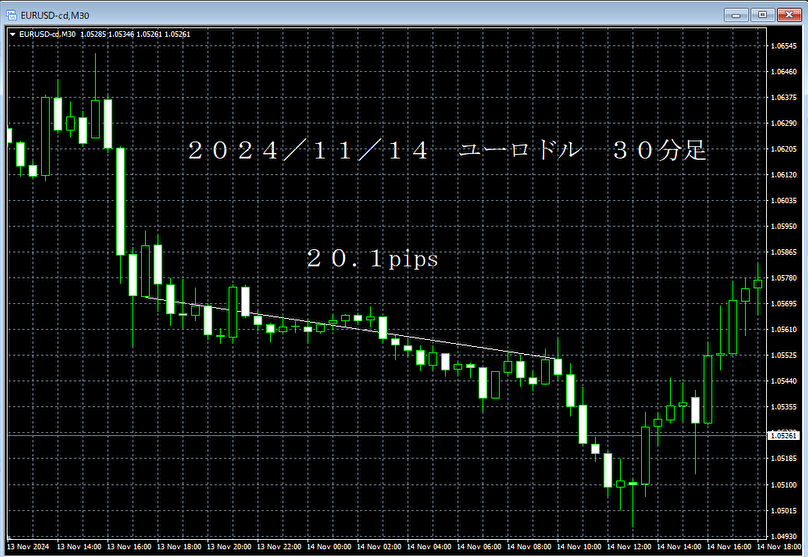Click the EURUSD-cd,M30 OHLC header text
The image size is (808, 557).
pyautogui.click(x=105, y=35)
